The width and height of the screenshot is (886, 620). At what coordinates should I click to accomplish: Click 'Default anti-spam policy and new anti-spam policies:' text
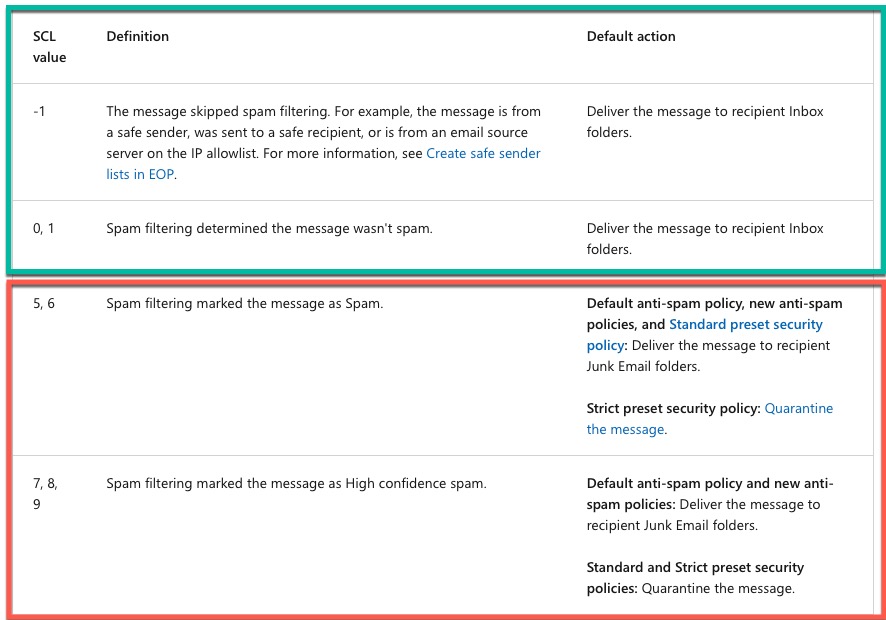(710, 484)
